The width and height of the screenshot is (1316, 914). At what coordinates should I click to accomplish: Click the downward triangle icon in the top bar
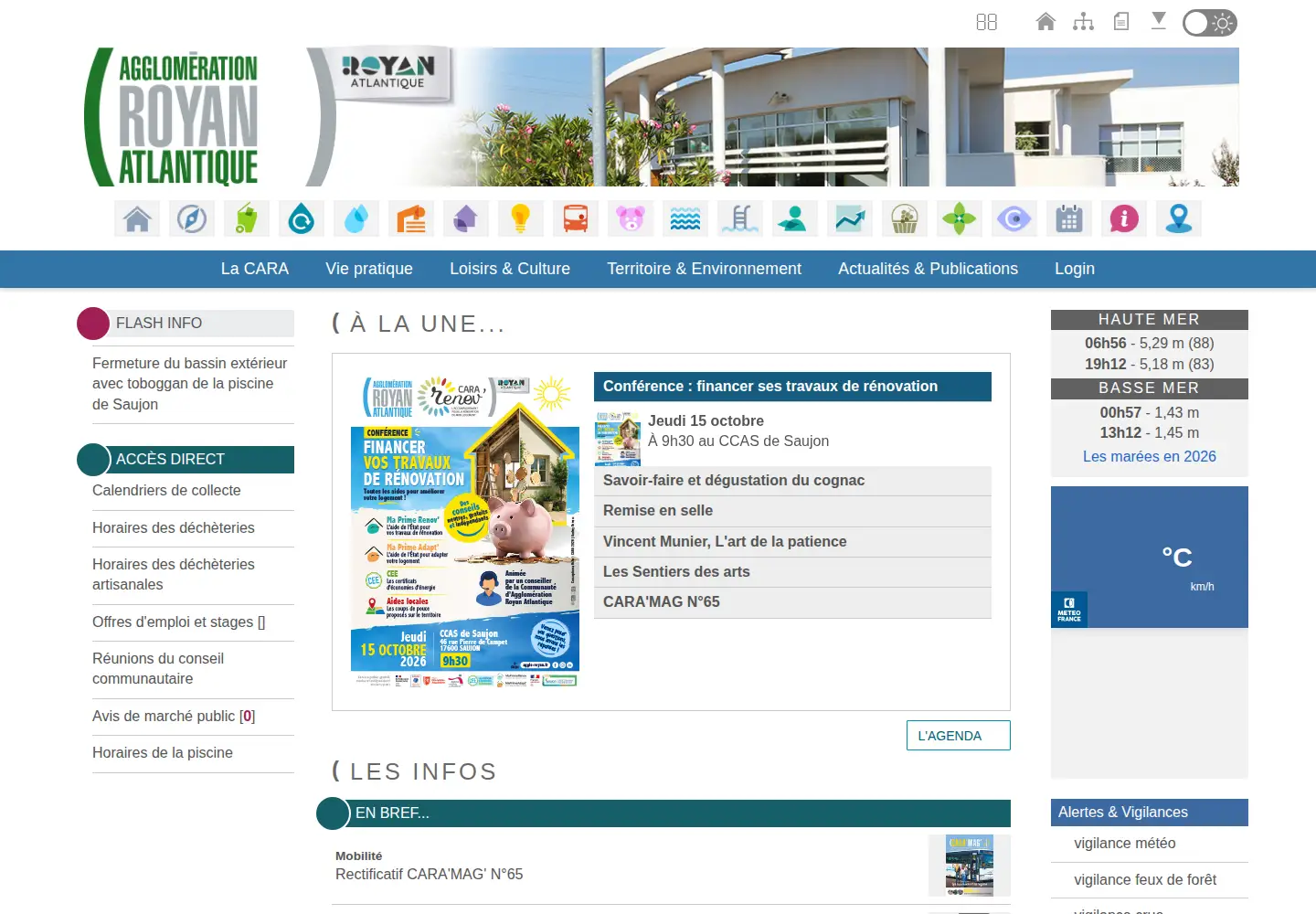point(1159,20)
